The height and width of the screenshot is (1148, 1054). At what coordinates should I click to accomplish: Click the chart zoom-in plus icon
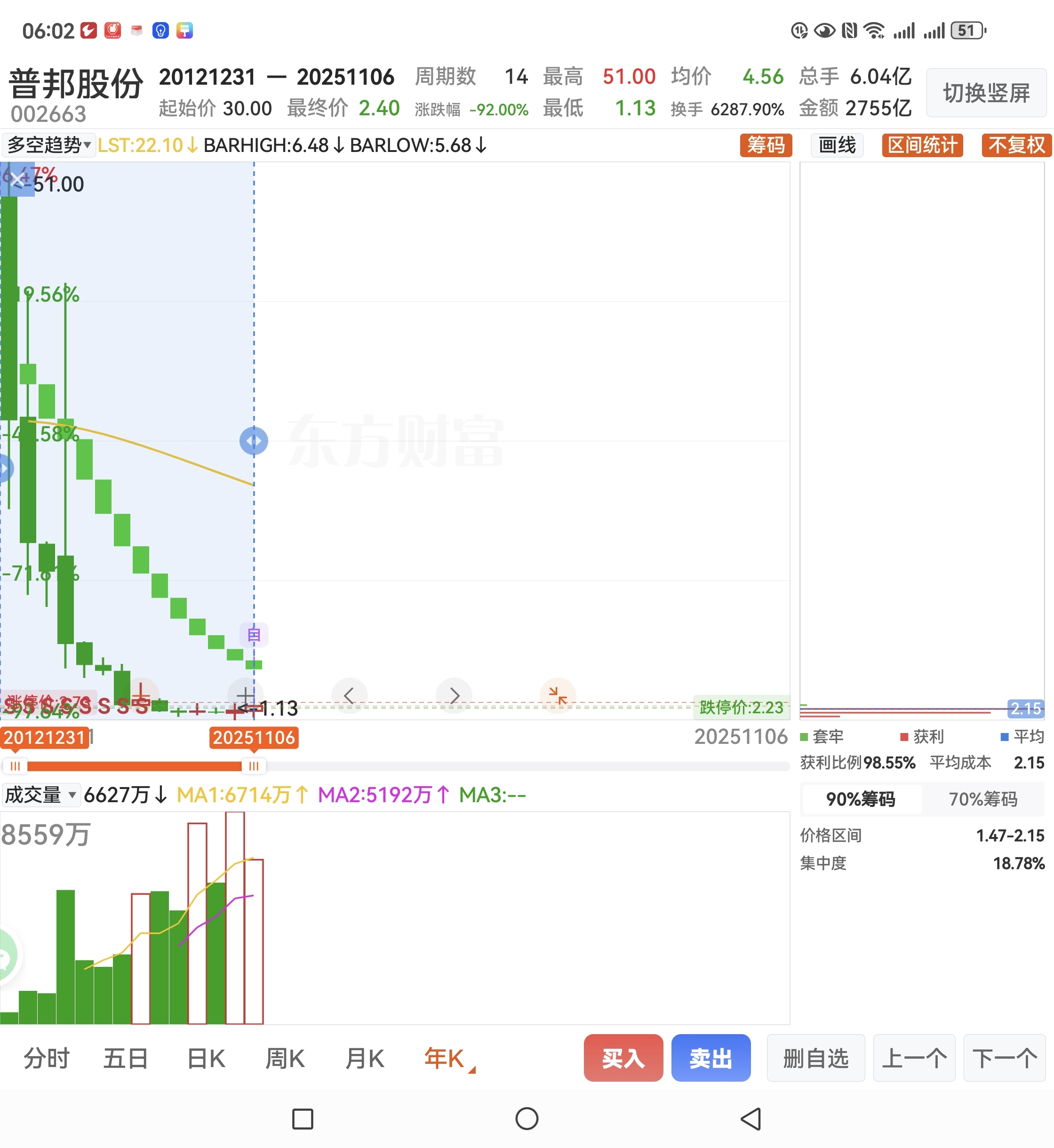click(245, 695)
